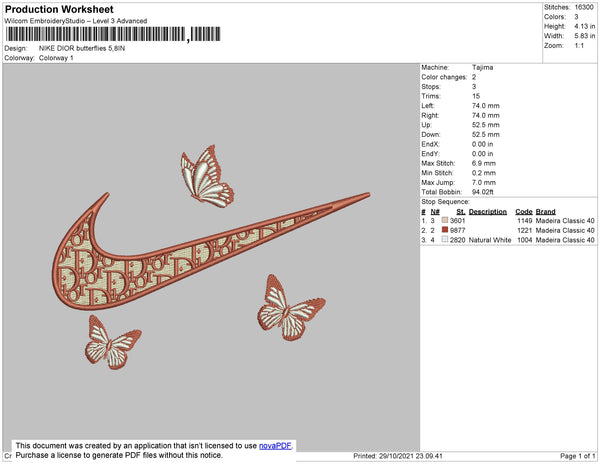Screen dimensions: 600x464
Task: Select the 9877 red thread swatch
Action: click(444, 230)
